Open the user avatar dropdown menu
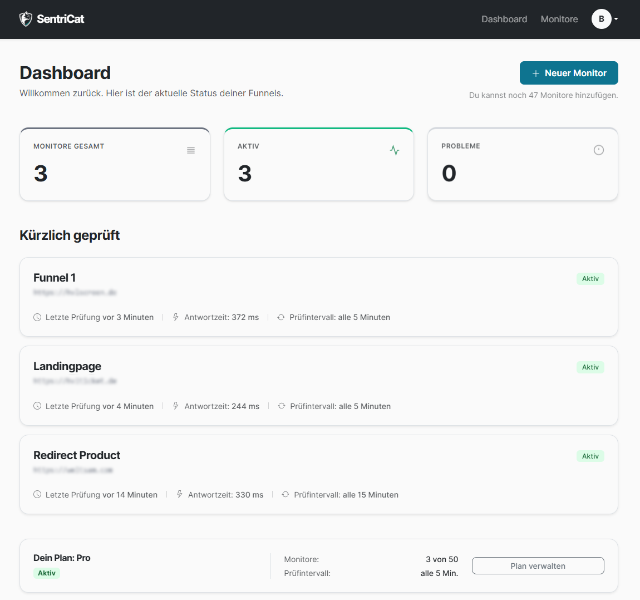 (604, 19)
